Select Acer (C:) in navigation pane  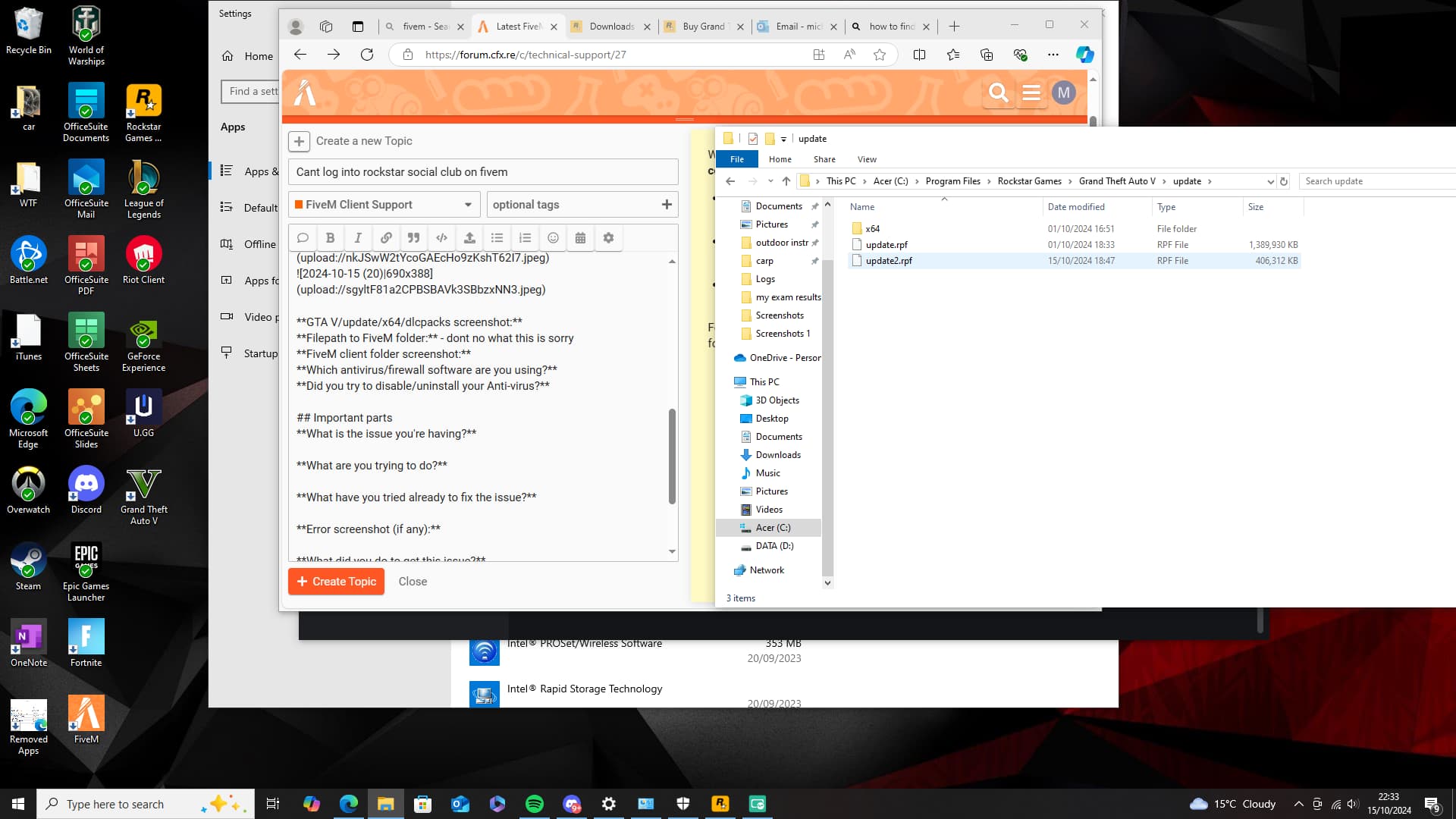click(769, 528)
